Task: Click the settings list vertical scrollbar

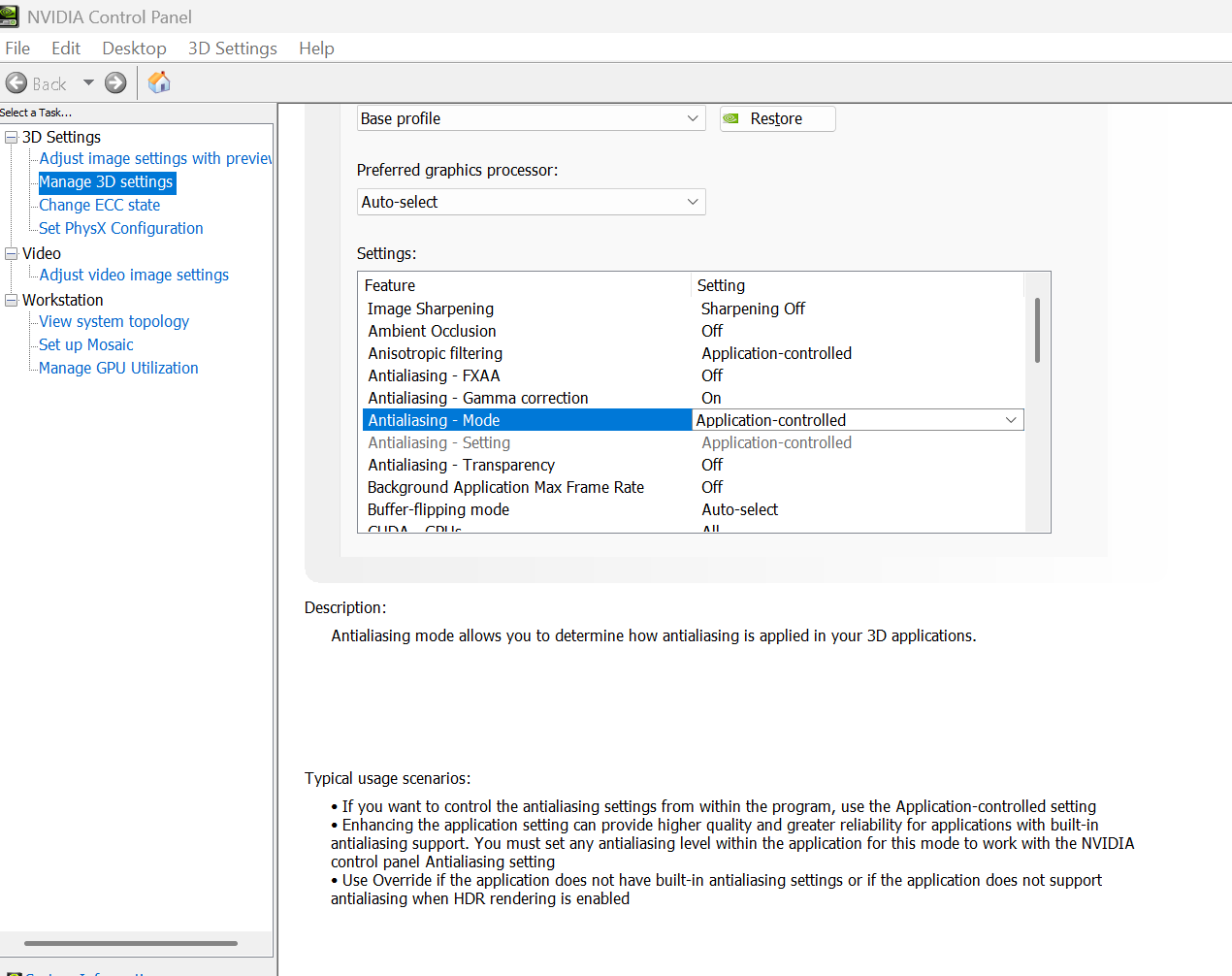Action: 1037,330
